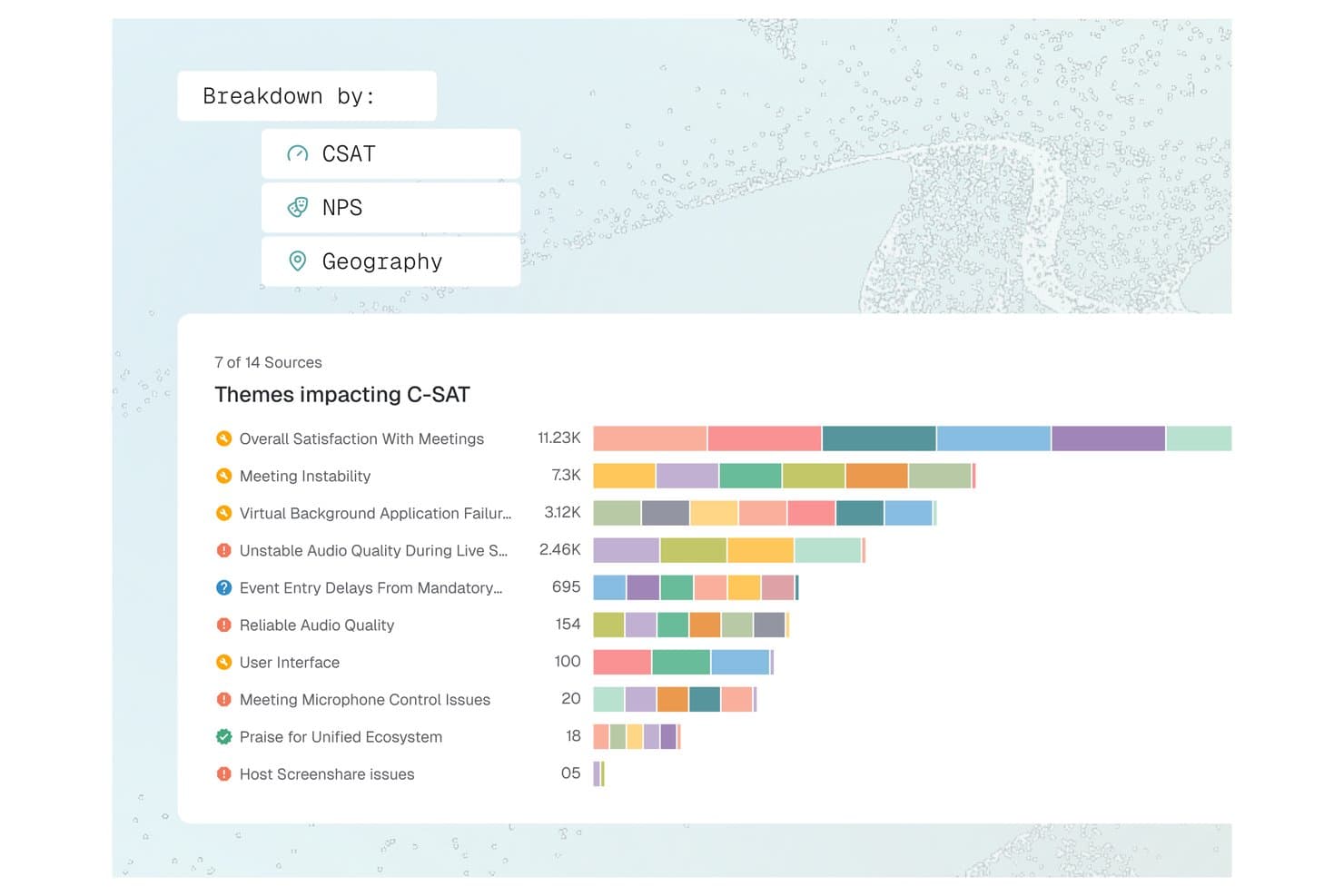Select the Virtual Background Application Failure row
The width and height of the screenshot is (1344, 896).
tap(375, 513)
